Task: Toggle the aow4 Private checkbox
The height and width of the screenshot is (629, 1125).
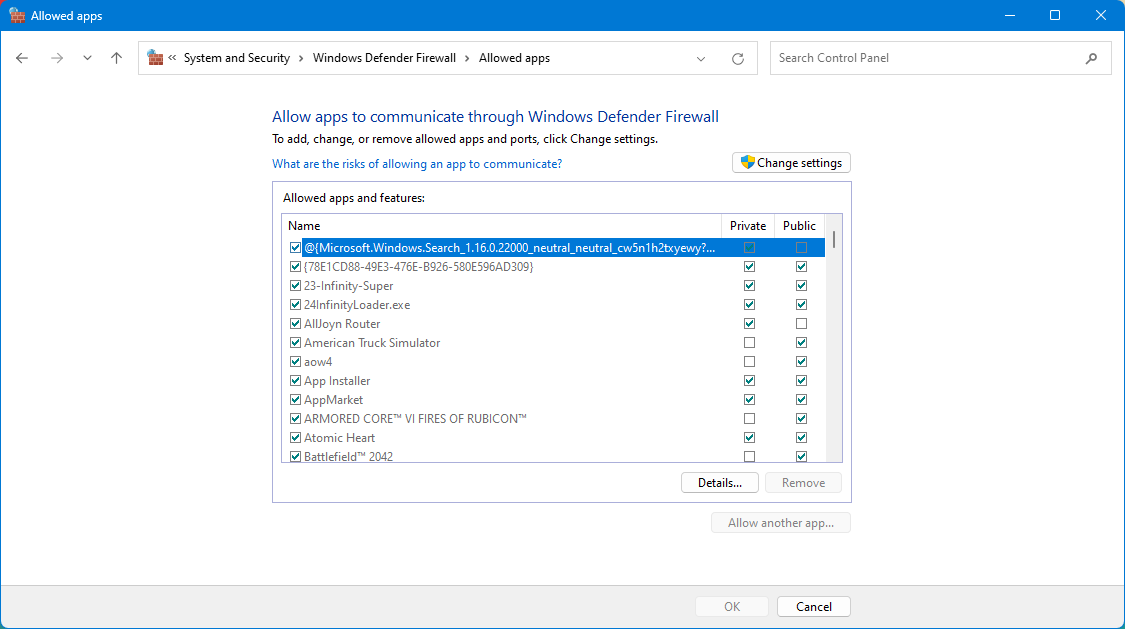Action: tap(750, 361)
